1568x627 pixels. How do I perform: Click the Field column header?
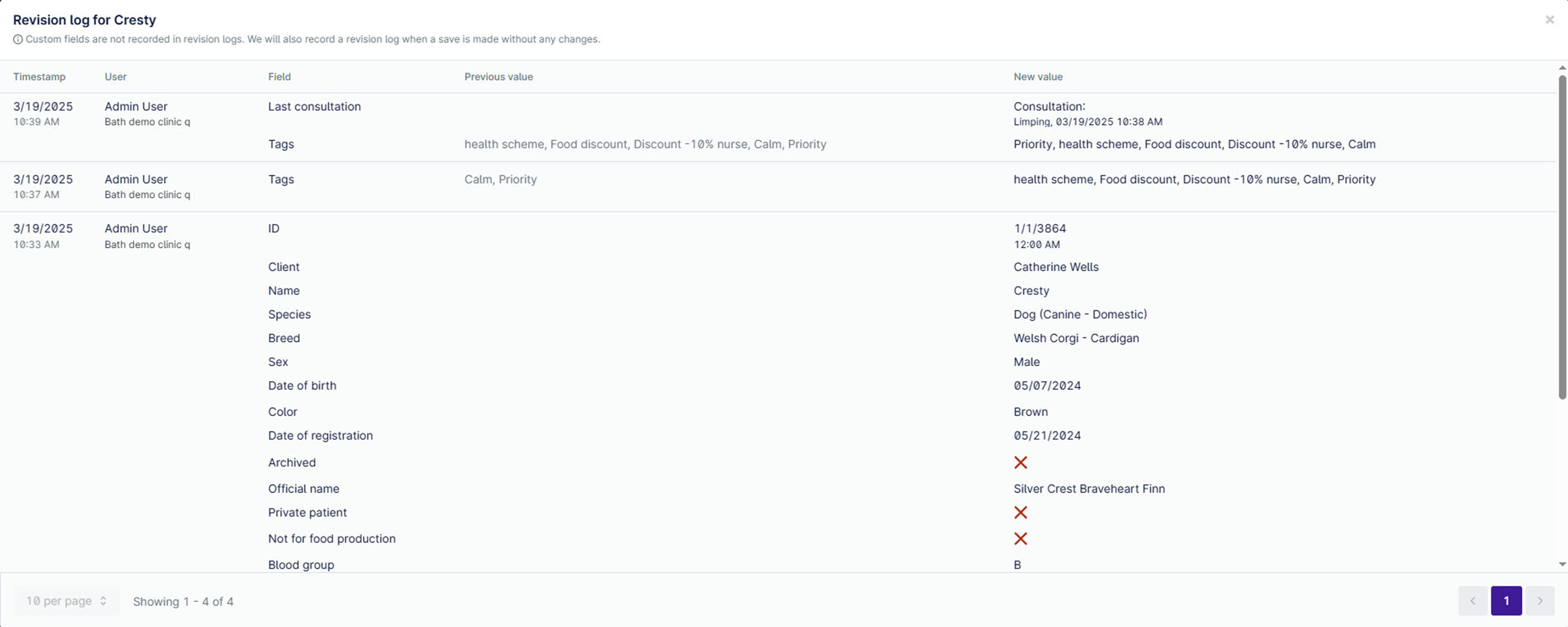pyautogui.click(x=279, y=77)
